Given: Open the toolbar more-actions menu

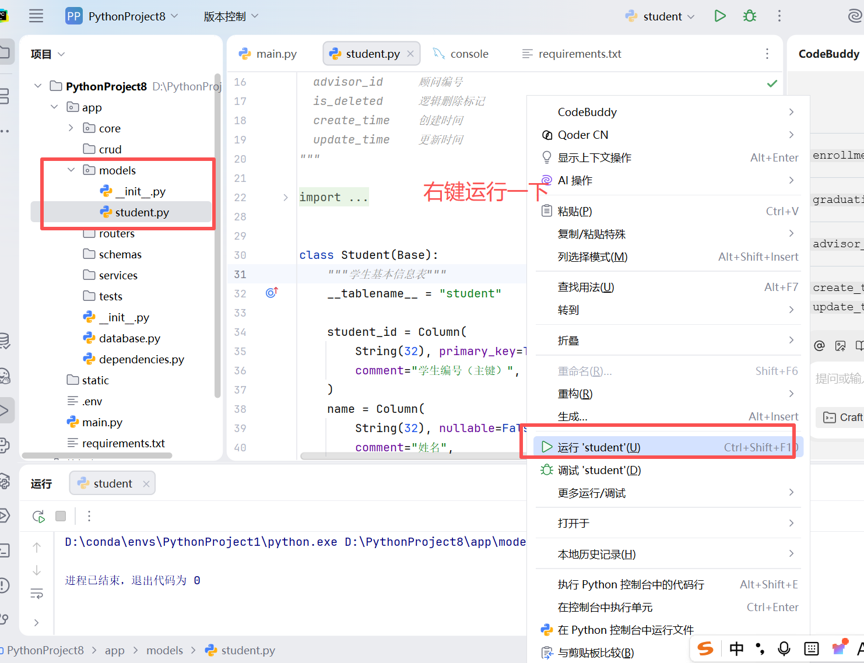Looking at the screenshot, I should click(779, 16).
